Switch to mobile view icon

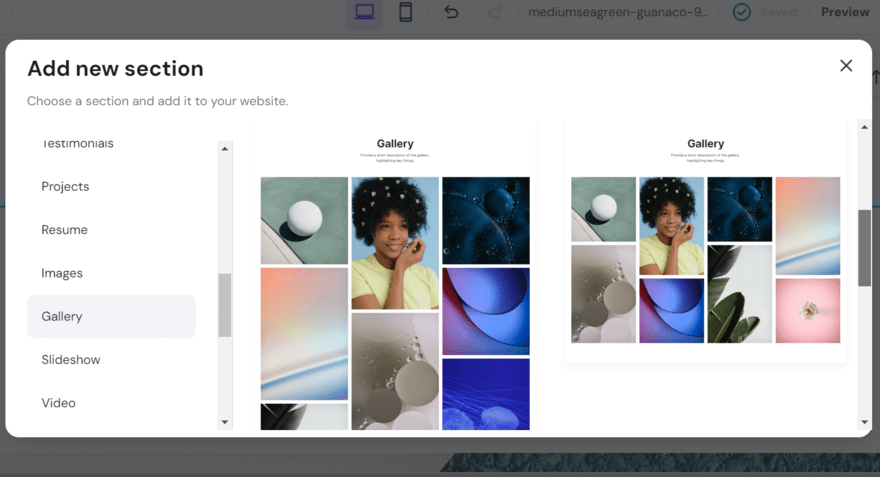pos(406,12)
